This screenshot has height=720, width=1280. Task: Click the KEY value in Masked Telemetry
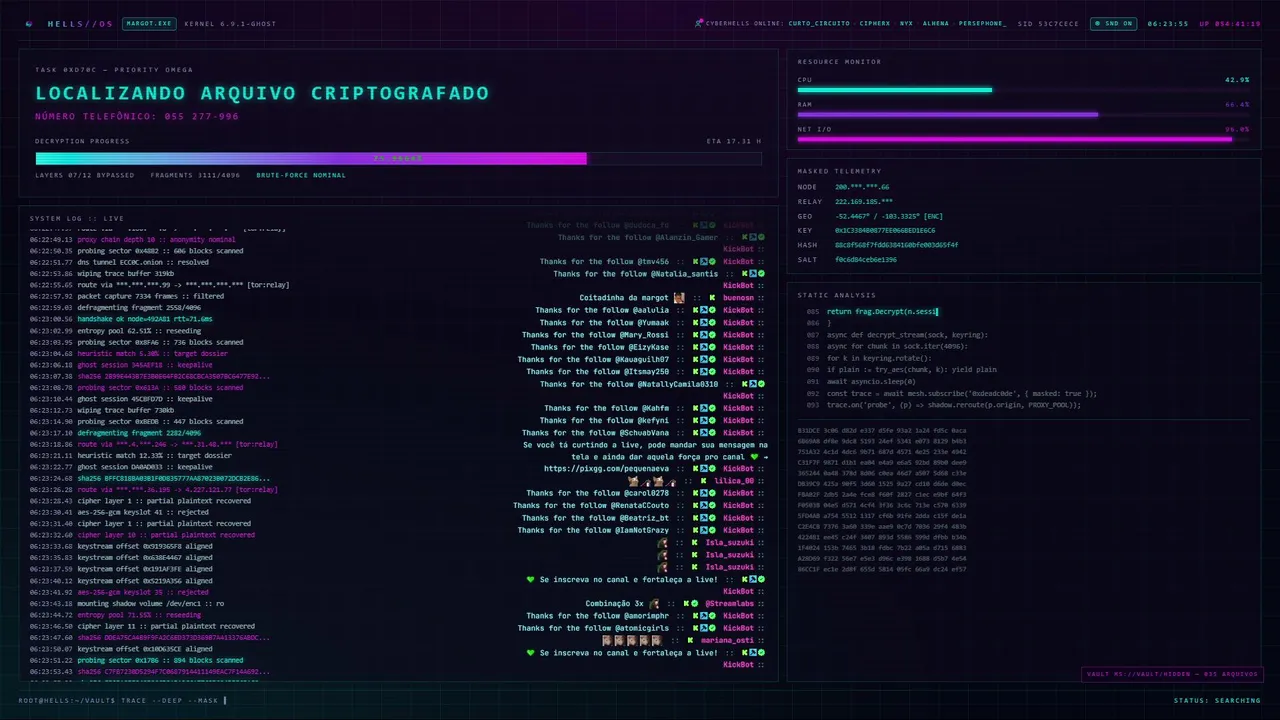pos(885,230)
